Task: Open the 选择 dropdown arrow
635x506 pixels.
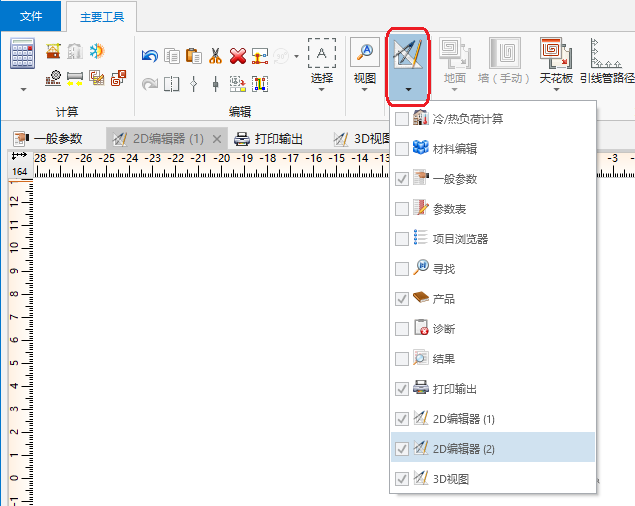Action: 321,90
